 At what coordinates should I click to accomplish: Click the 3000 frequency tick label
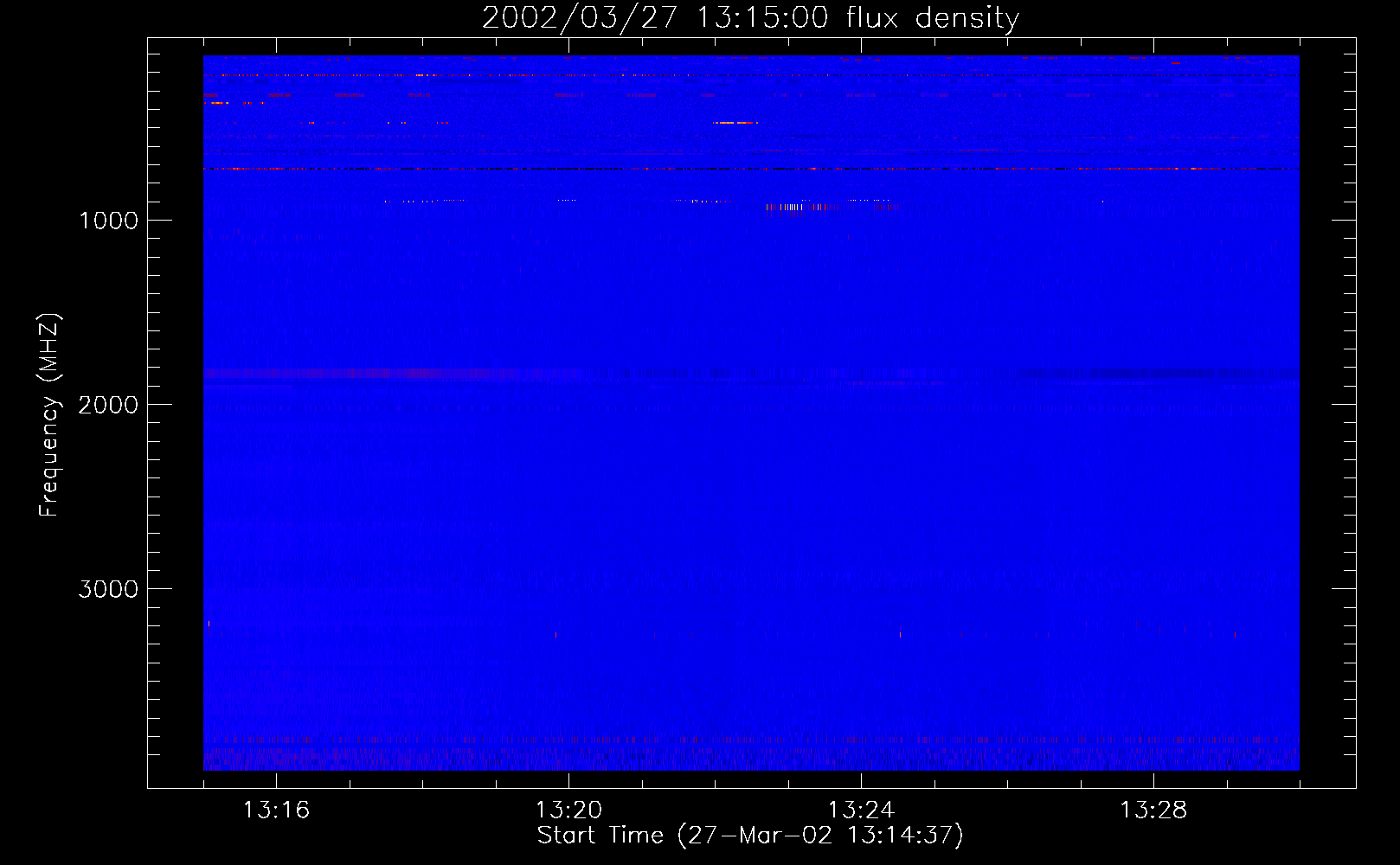108,589
